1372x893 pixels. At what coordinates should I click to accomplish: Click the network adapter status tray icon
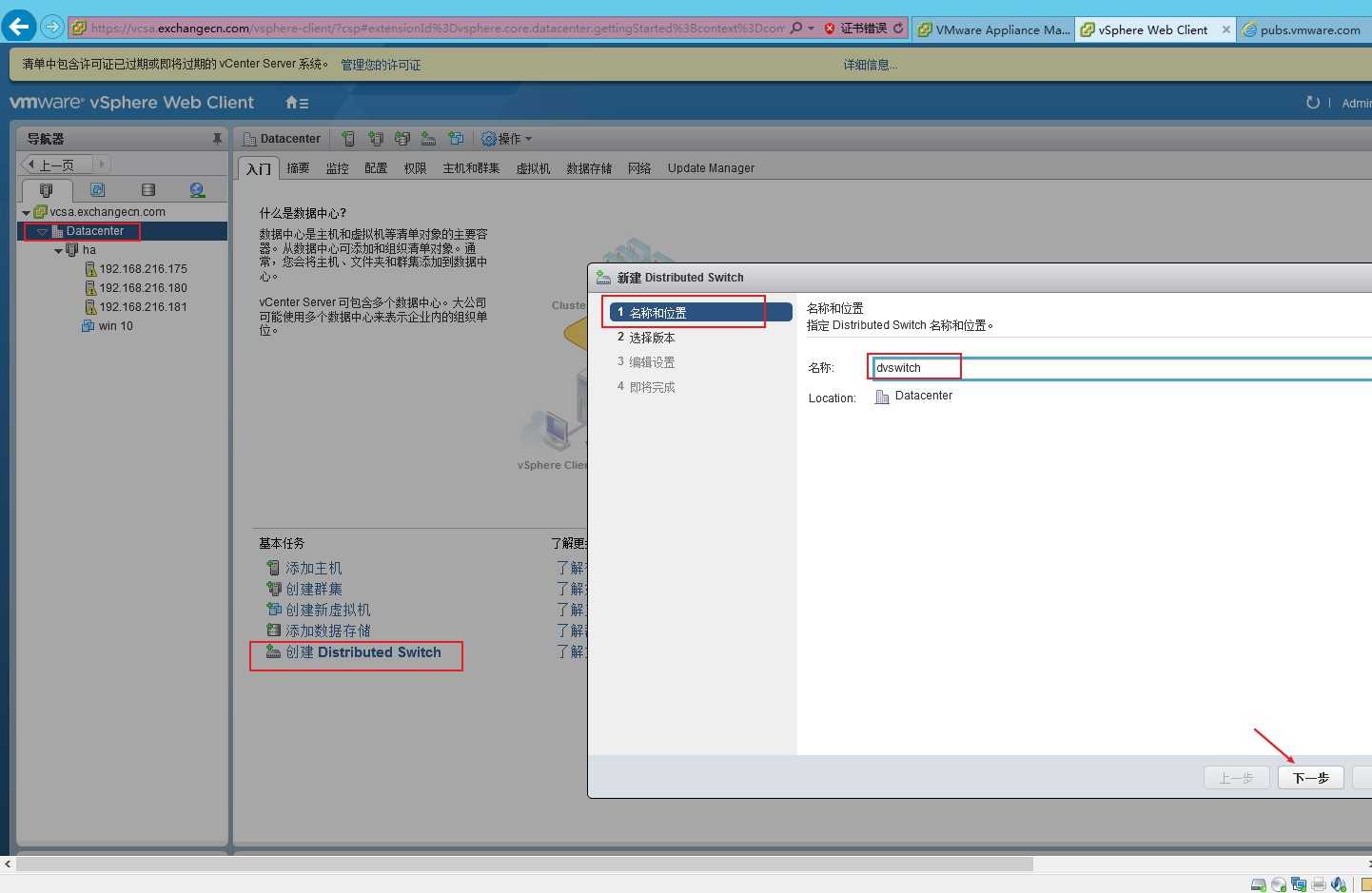[x=1299, y=884]
